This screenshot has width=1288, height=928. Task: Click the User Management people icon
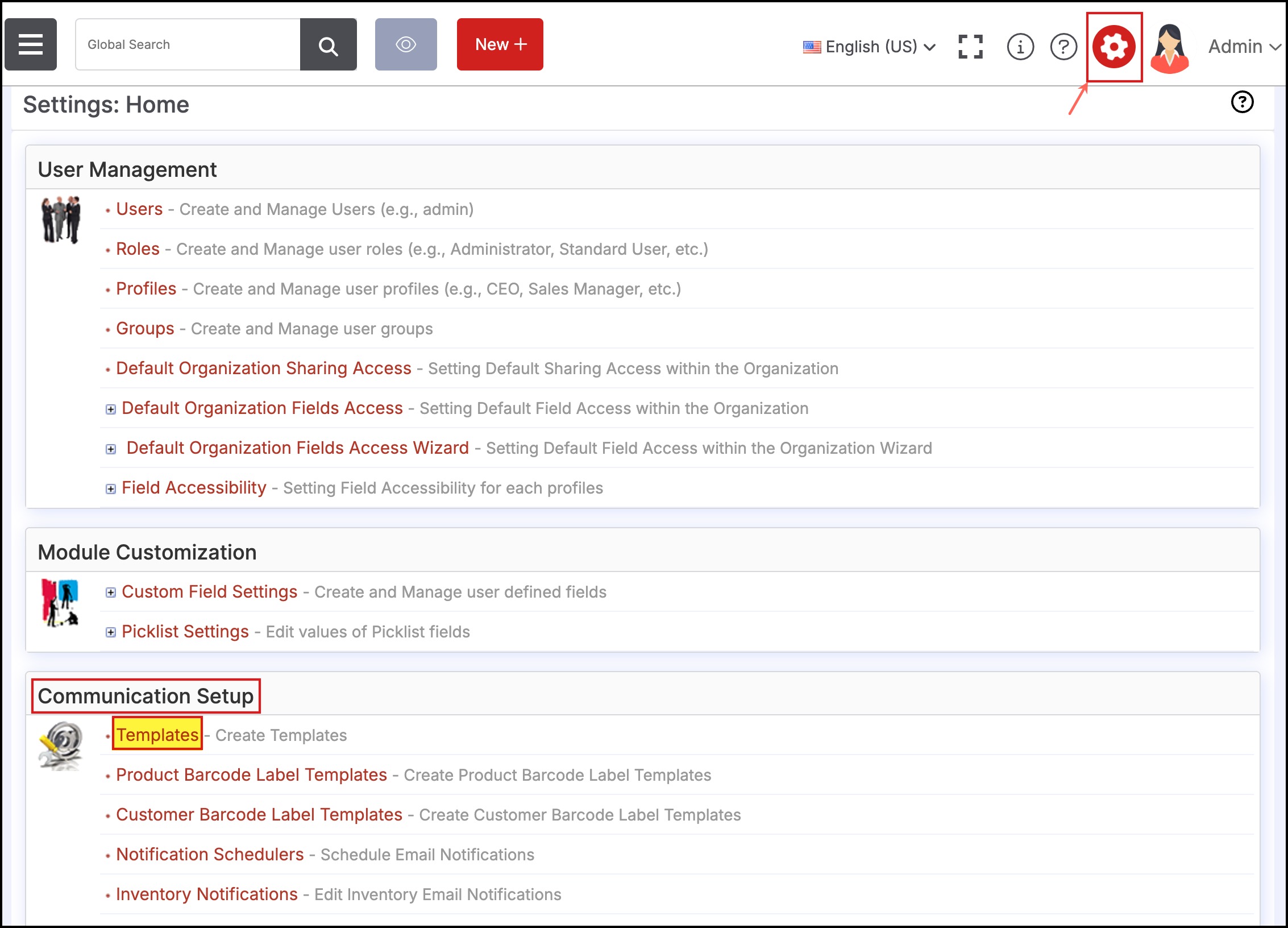click(x=61, y=219)
